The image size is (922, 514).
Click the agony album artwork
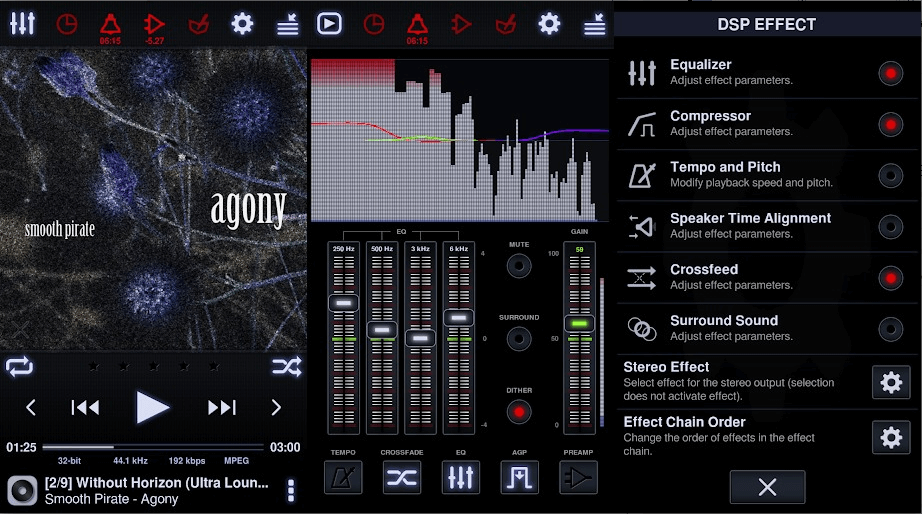(x=153, y=200)
